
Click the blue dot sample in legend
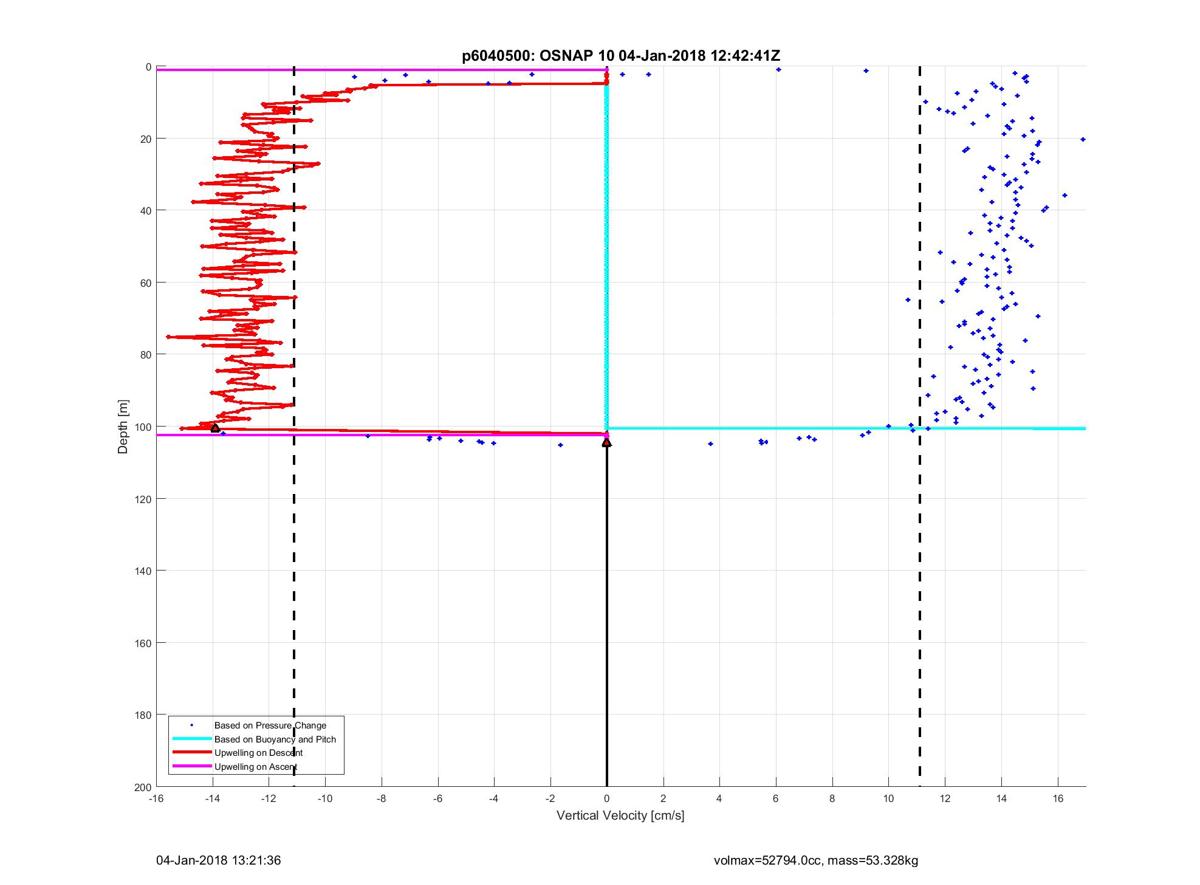(190, 725)
